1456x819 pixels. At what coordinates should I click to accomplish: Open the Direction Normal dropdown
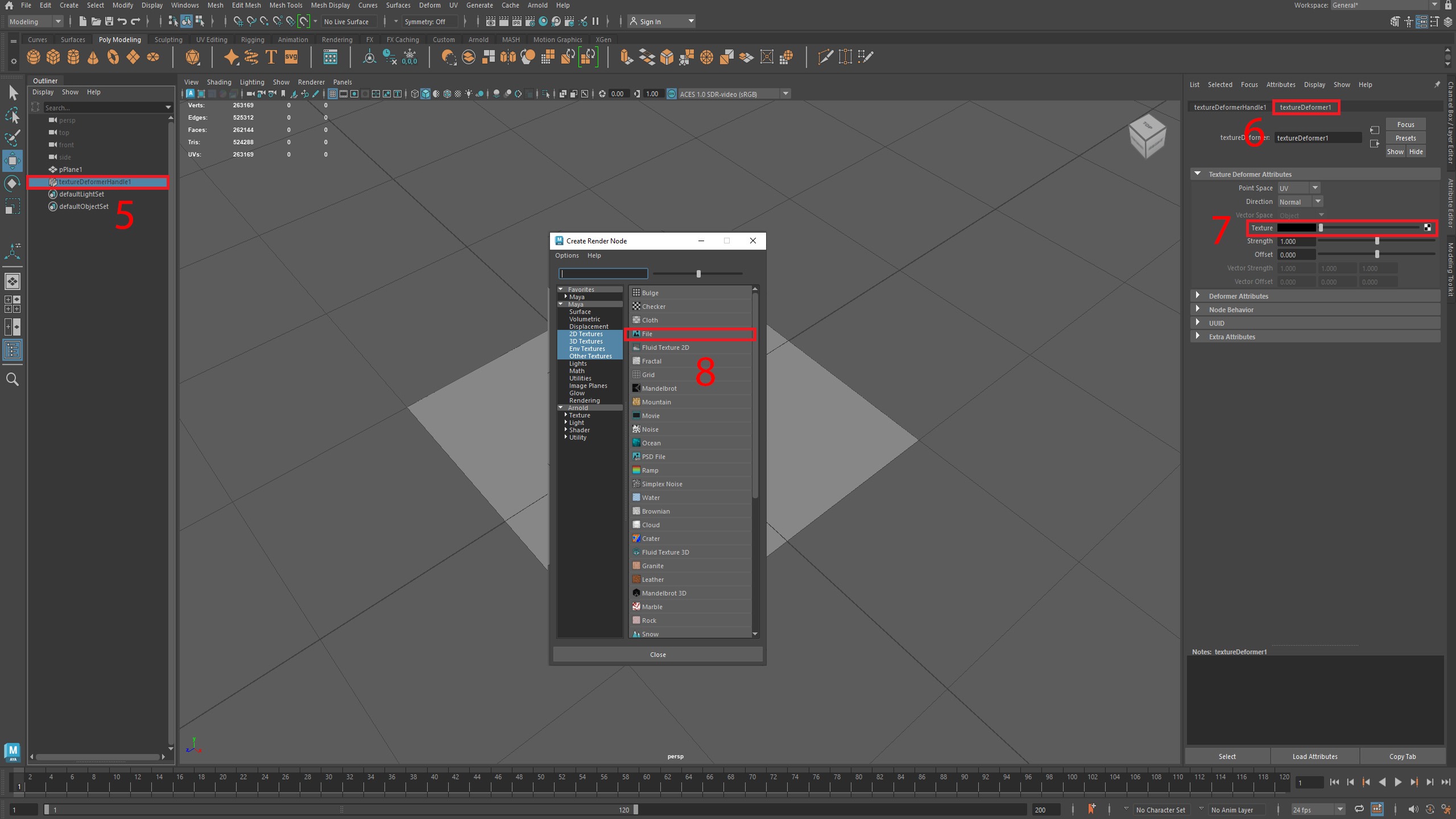pyautogui.click(x=1300, y=202)
